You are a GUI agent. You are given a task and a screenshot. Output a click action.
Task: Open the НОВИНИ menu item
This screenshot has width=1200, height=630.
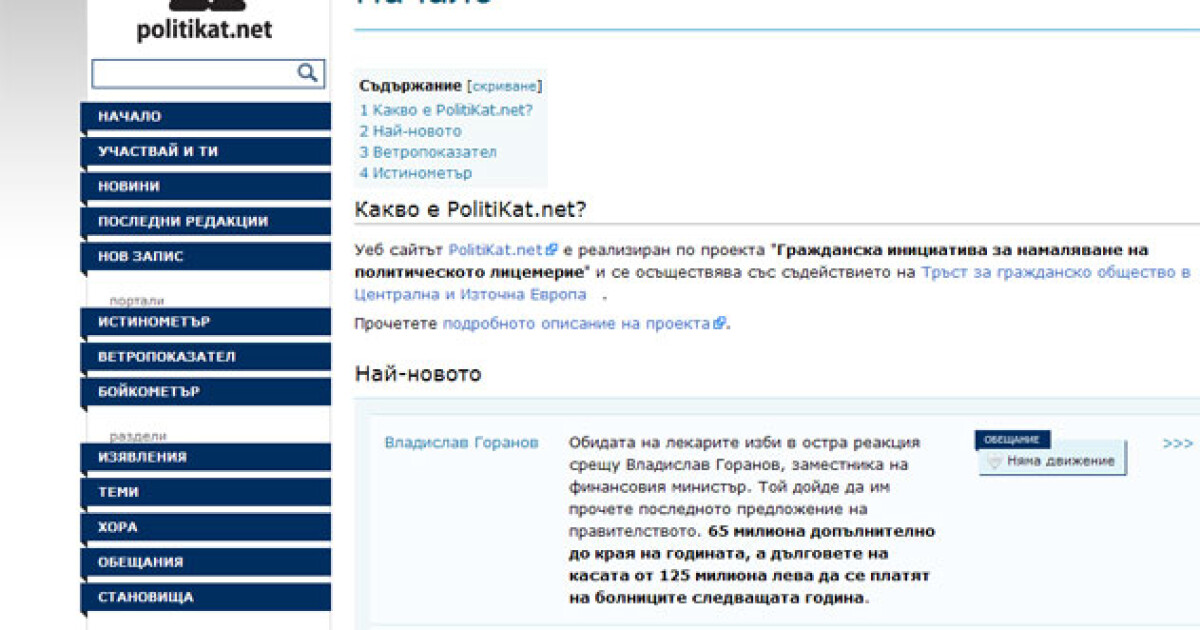205,187
